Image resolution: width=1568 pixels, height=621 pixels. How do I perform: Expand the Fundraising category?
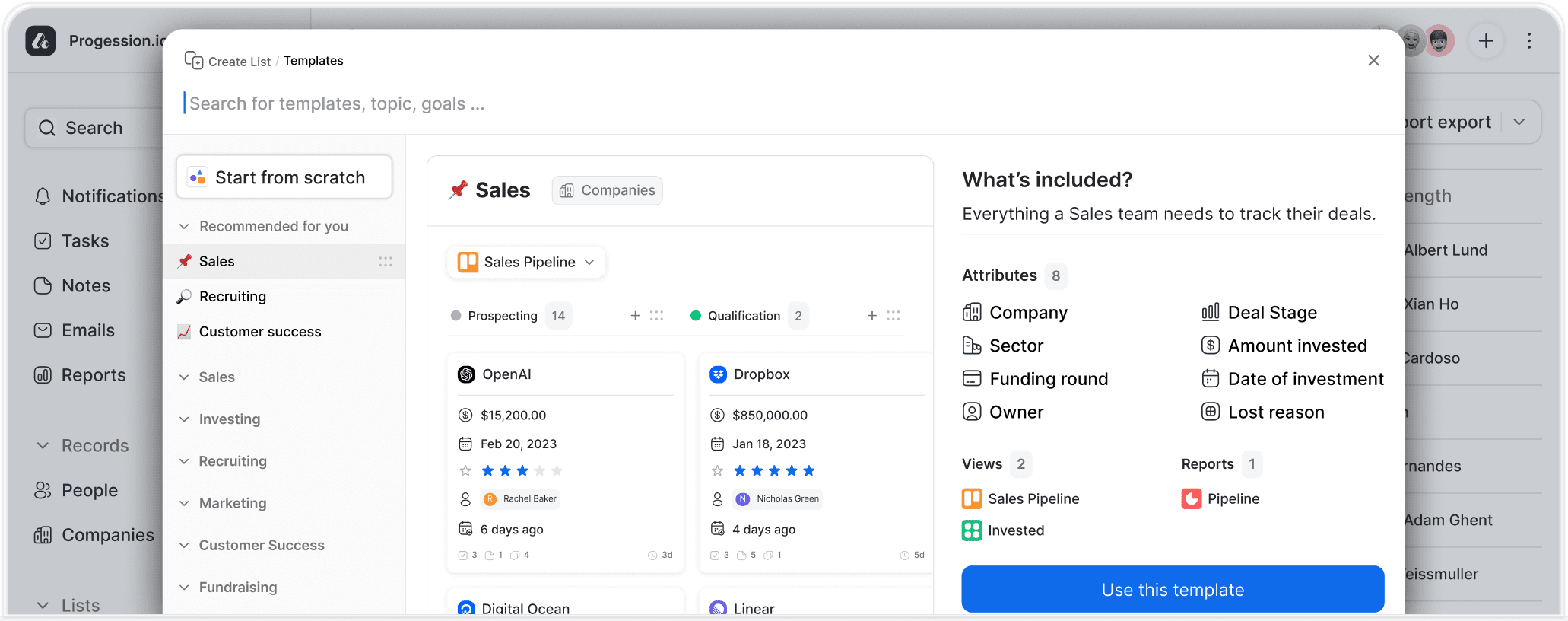(x=184, y=588)
